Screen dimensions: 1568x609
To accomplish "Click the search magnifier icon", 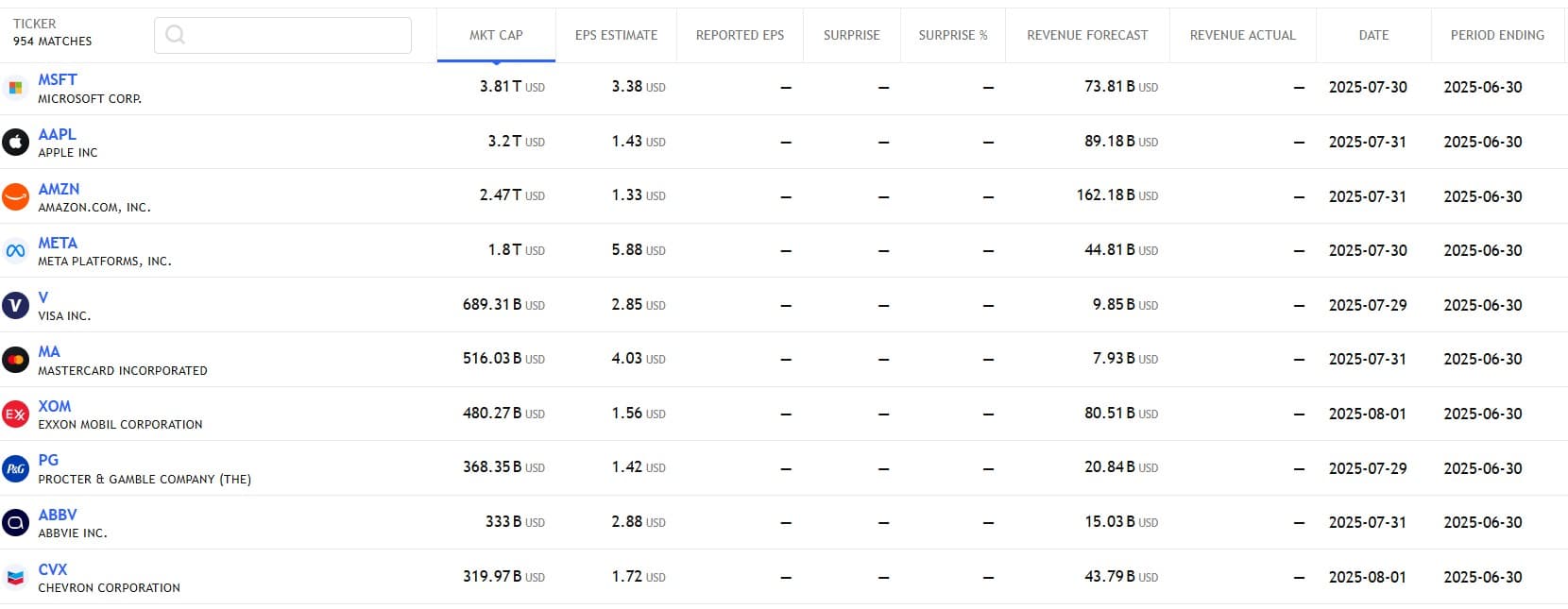I will coord(175,35).
